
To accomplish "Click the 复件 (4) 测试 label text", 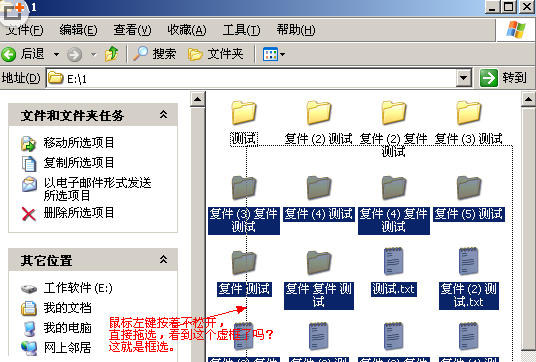I will pos(319,214).
